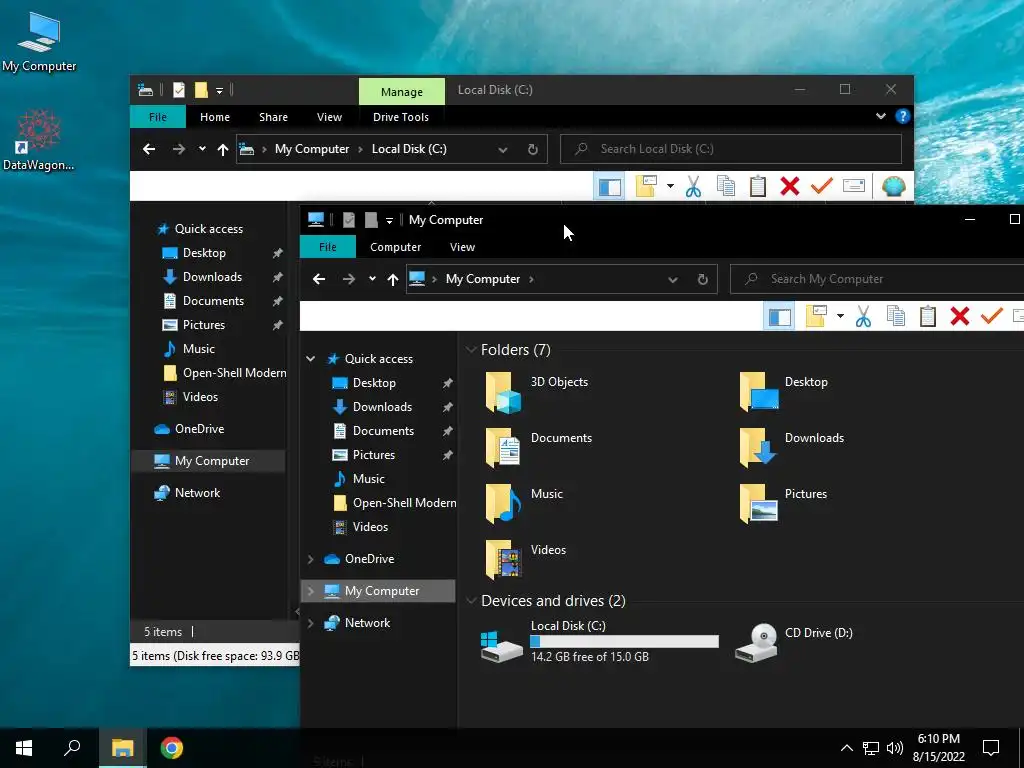Refresh Local Disk window
This screenshot has width=1024, height=768.
click(x=533, y=150)
